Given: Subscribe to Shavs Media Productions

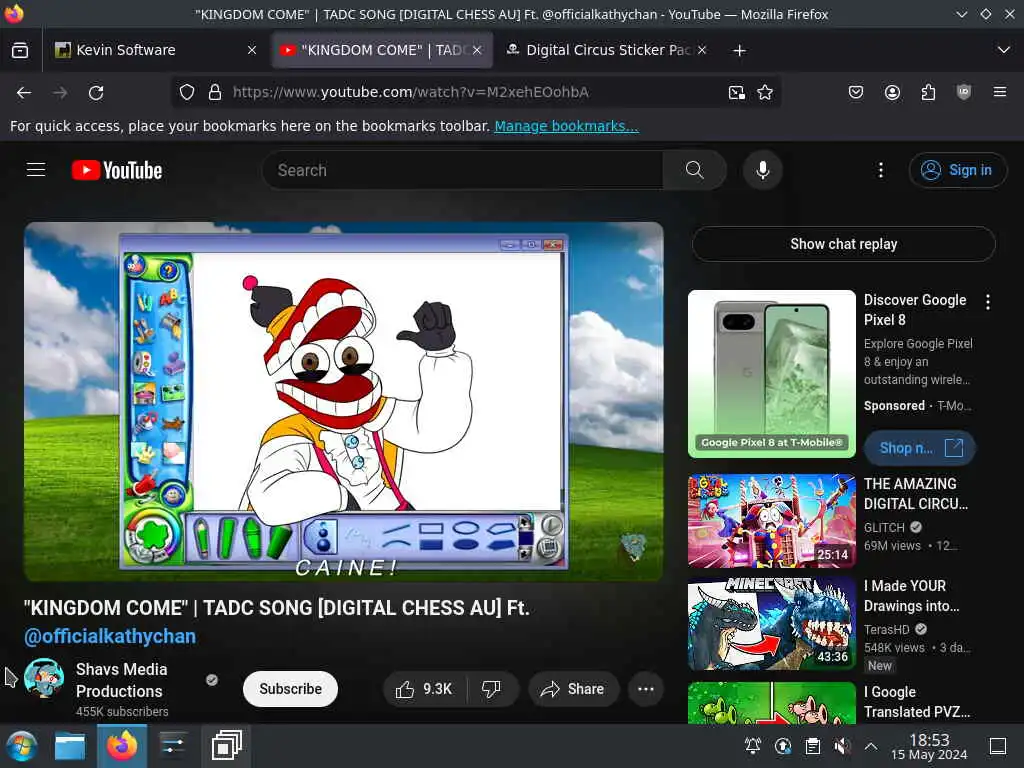Looking at the screenshot, I should coord(291,689).
